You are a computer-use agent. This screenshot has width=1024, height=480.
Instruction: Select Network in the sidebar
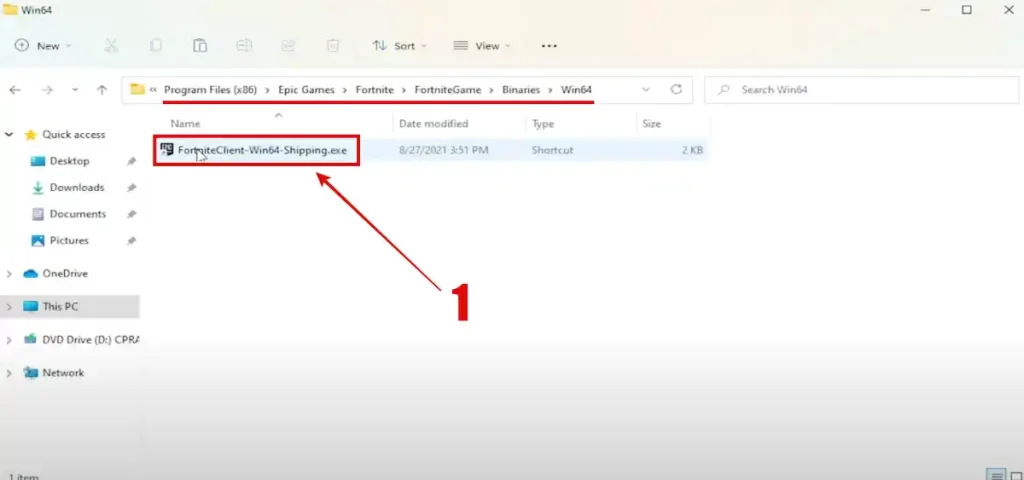(x=63, y=373)
